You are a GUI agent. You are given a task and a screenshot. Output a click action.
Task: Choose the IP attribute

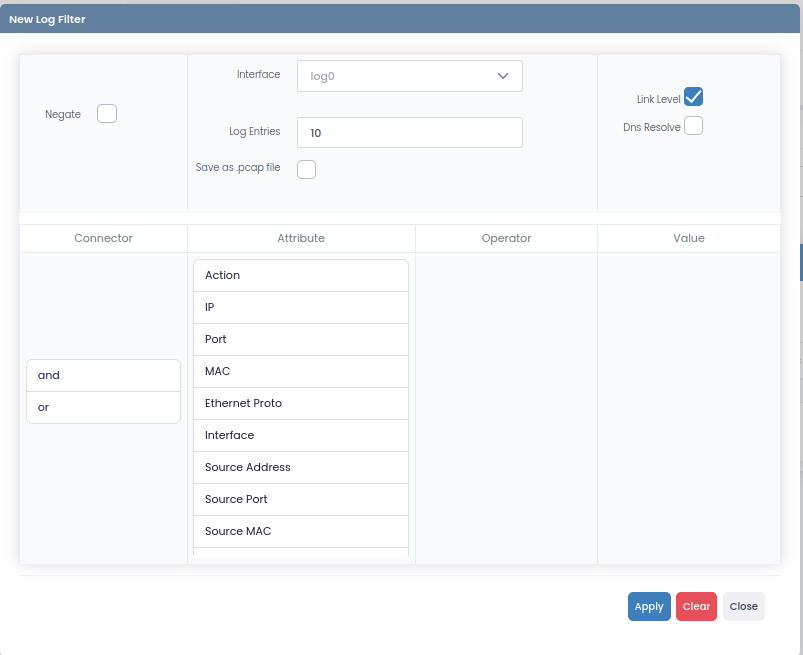tap(300, 308)
